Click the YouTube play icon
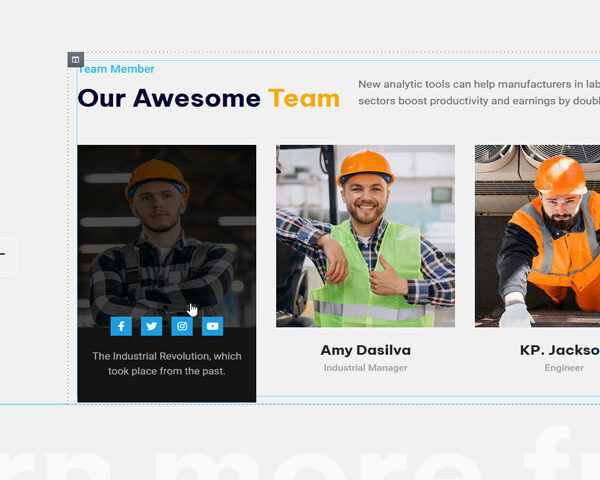 pos(212,326)
